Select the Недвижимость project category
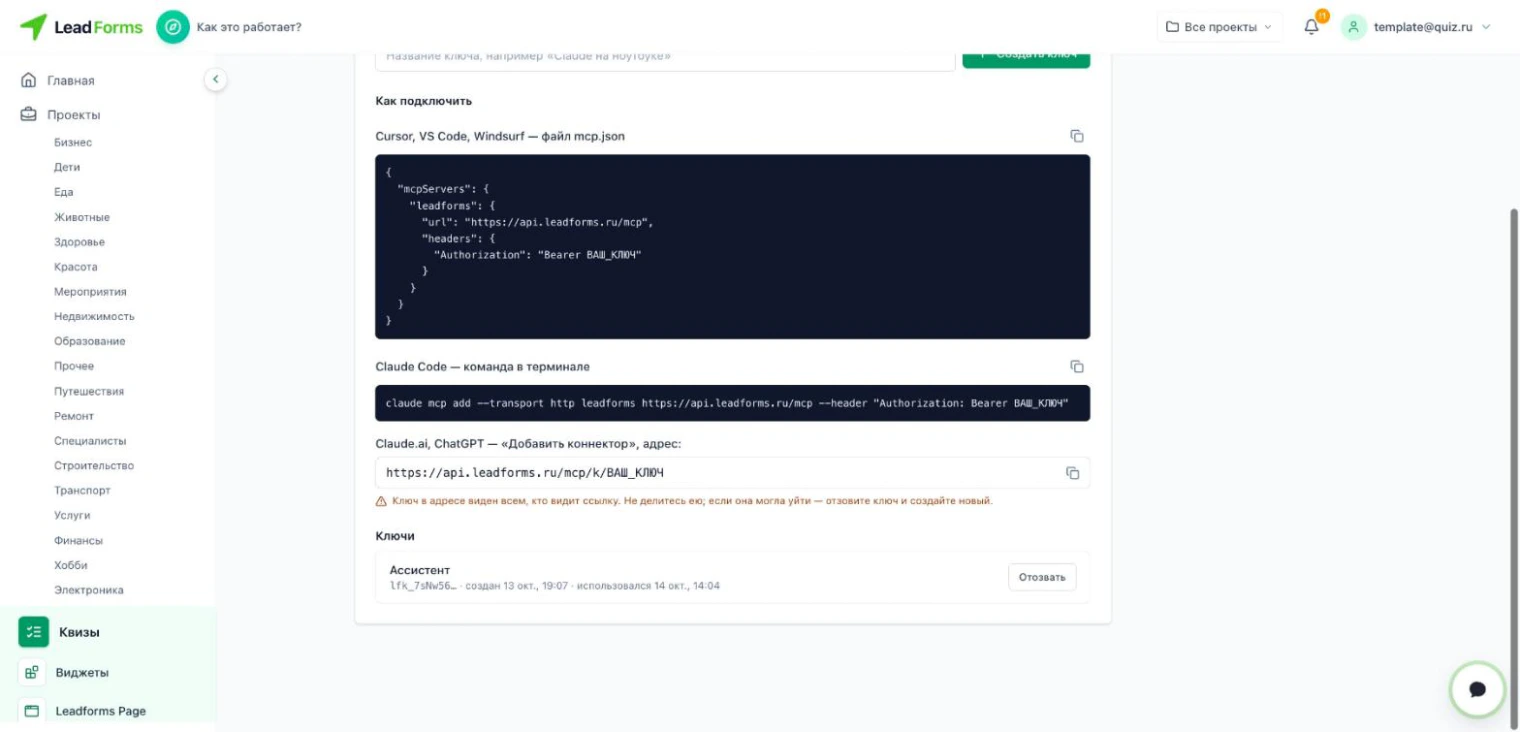 pos(94,316)
